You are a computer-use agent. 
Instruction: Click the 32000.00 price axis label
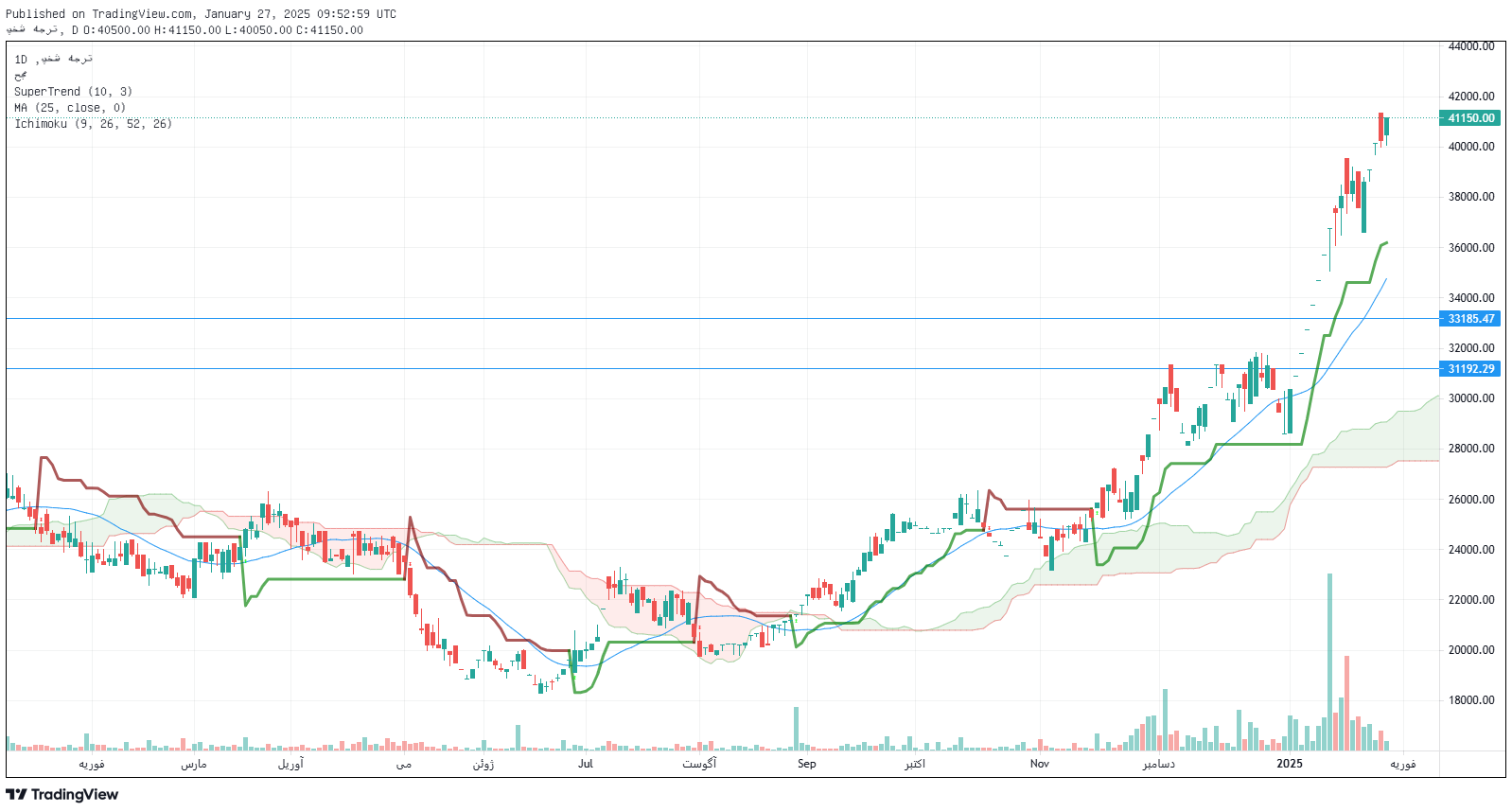coord(1471,348)
